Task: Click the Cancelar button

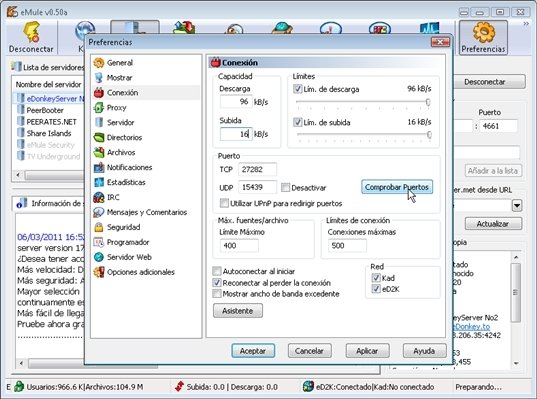Action: coord(309,351)
